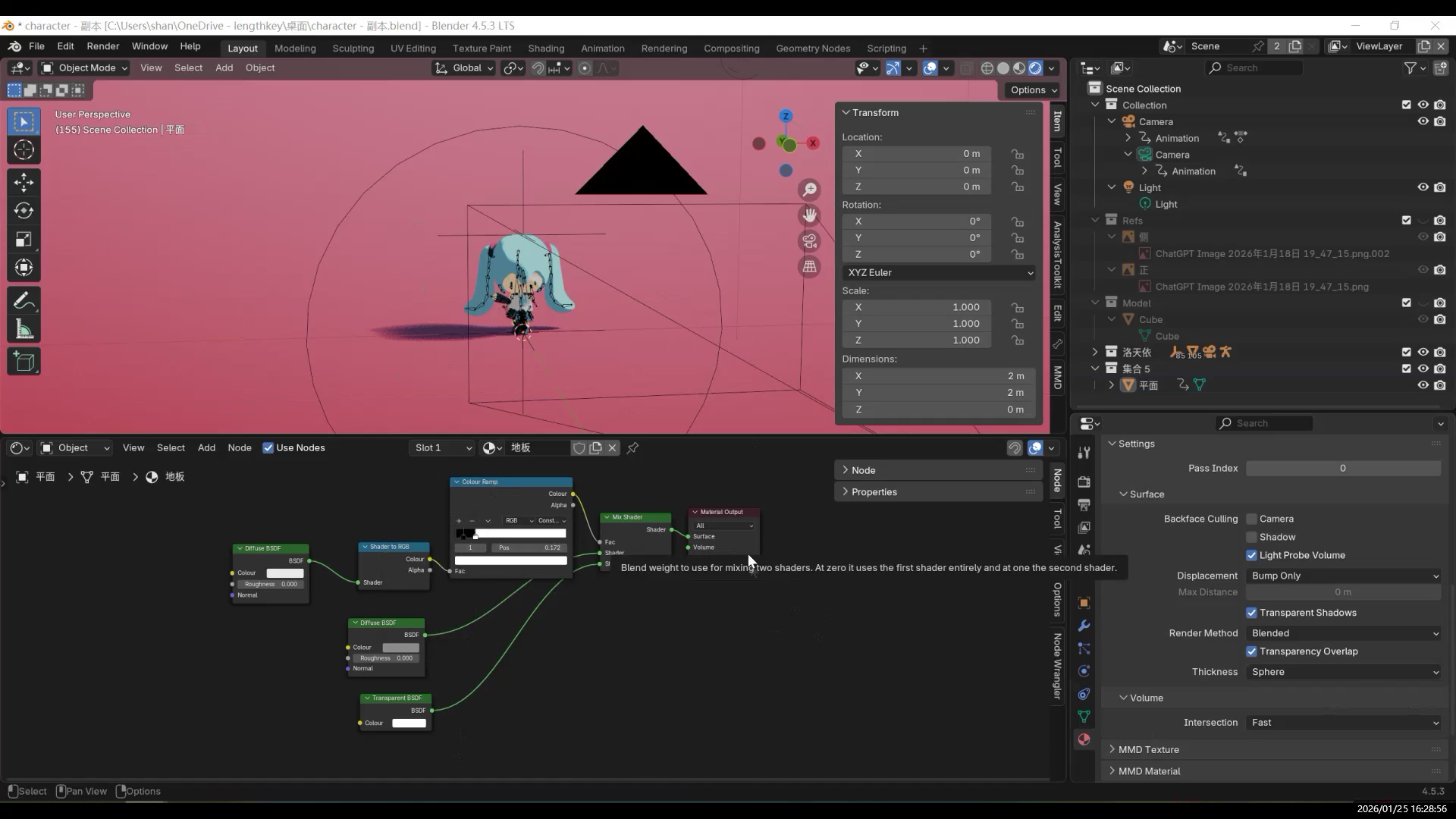Select the Move tool in viewport toolbar
Viewport: 1456px width, 819px height.
[24, 182]
